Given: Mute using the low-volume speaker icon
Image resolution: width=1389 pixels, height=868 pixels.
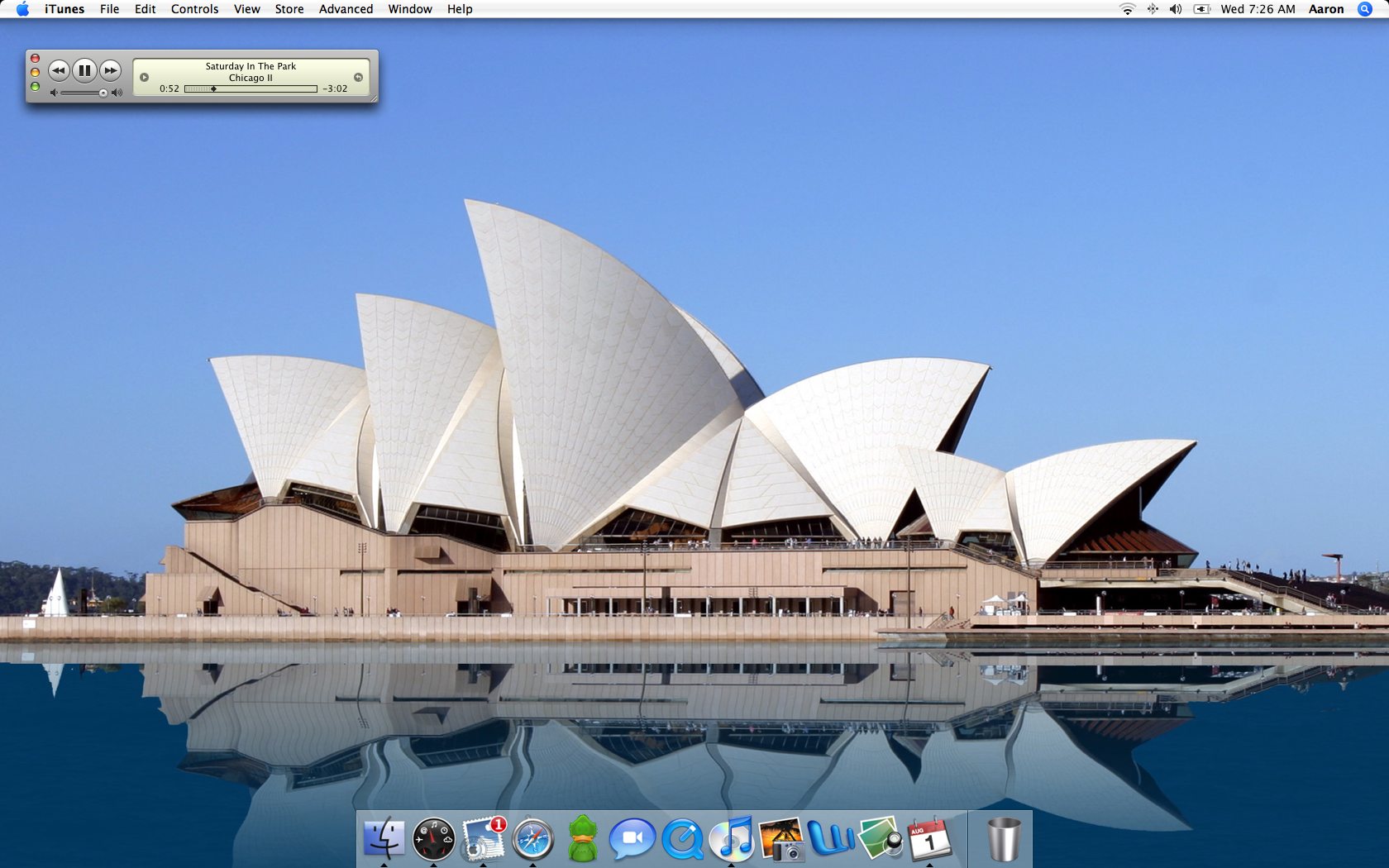Looking at the screenshot, I should pyautogui.click(x=54, y=93).
